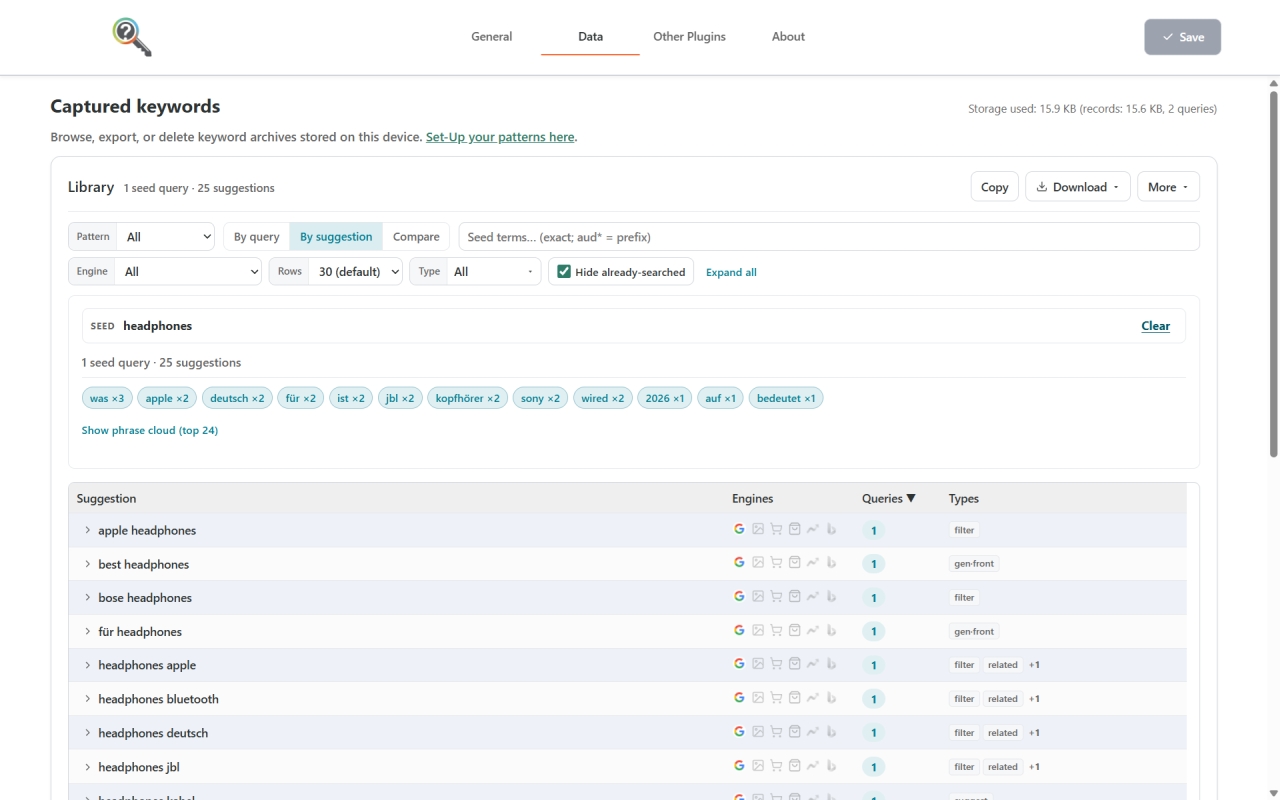Copy the keyword library

click(x=995, y=187)
